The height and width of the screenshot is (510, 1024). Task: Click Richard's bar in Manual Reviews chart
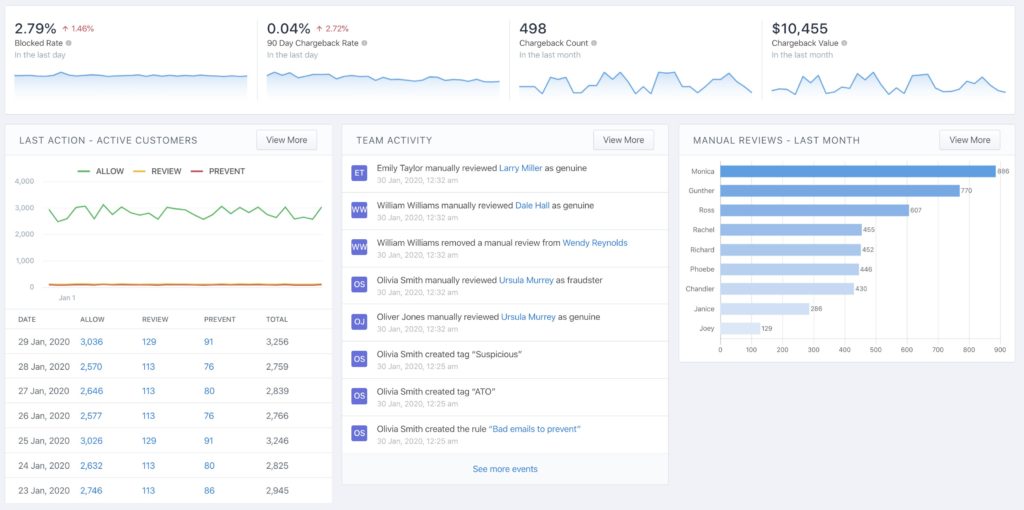tap(790, 249)
